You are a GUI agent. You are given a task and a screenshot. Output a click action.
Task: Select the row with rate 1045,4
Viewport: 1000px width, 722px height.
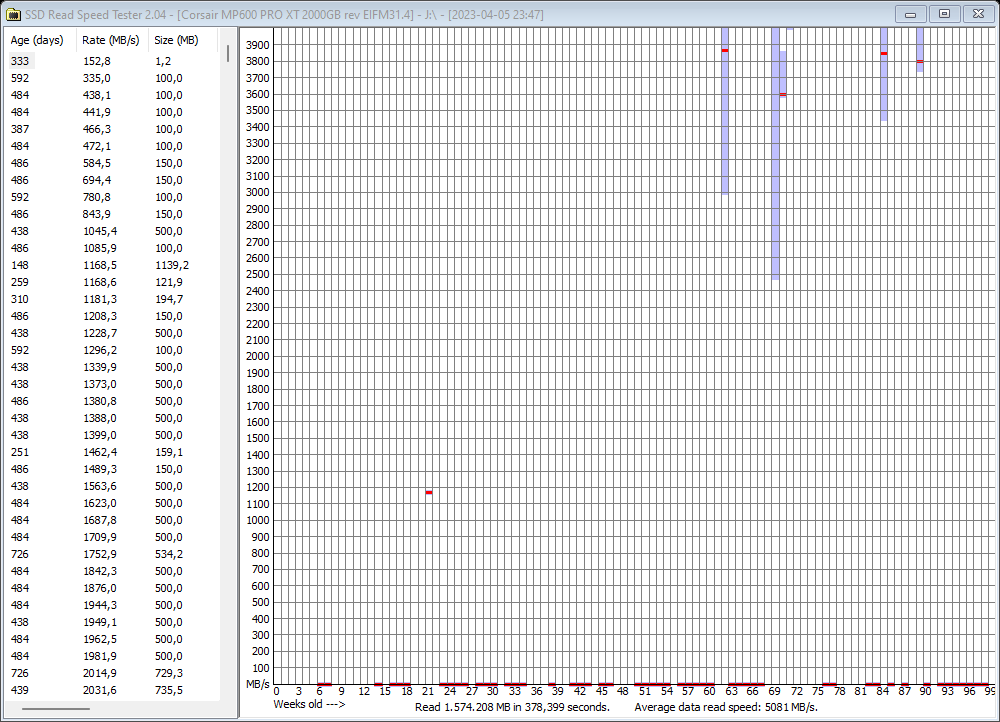(x=112, y=231)
